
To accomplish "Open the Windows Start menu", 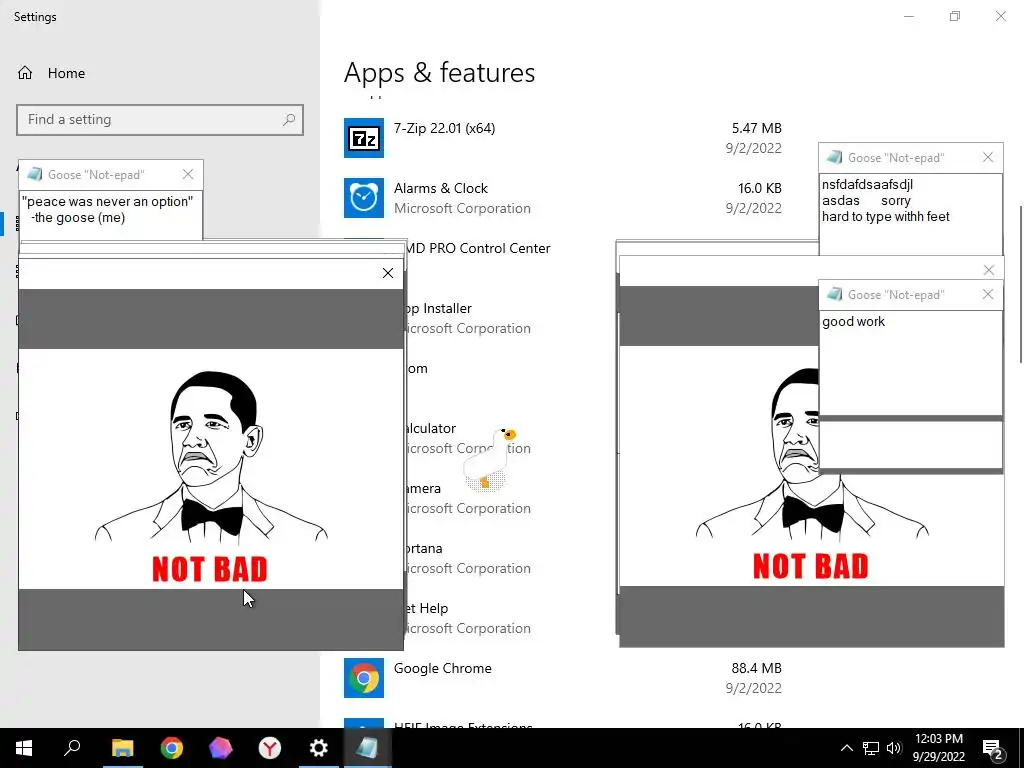I will click(x=24, y=748).
